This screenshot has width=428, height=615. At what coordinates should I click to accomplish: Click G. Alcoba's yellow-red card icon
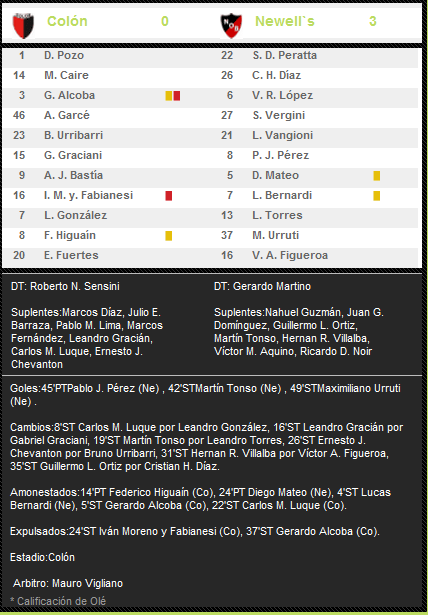pos(173,96)
